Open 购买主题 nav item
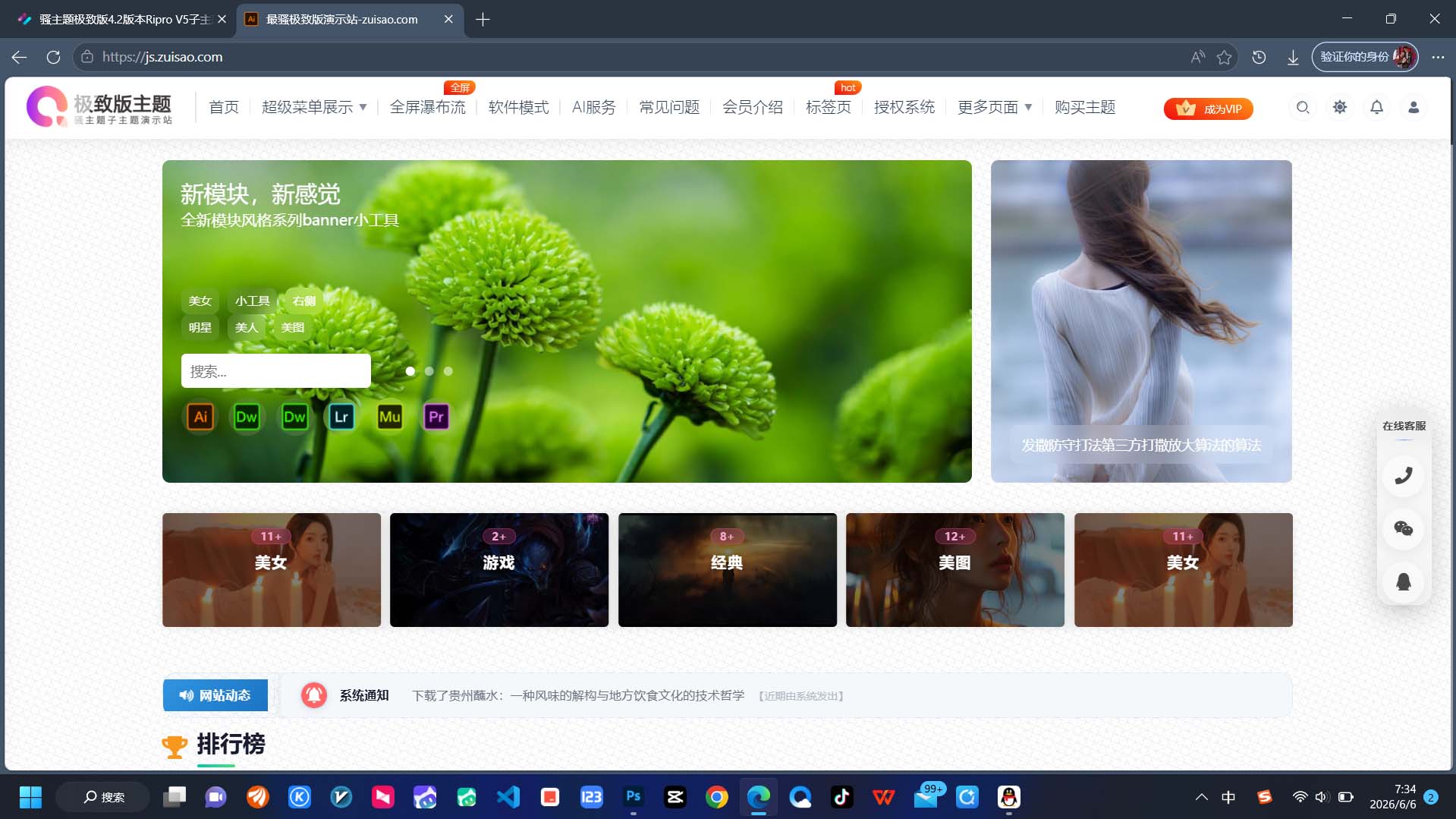 pyautogui.click(x=1085, y=107)
